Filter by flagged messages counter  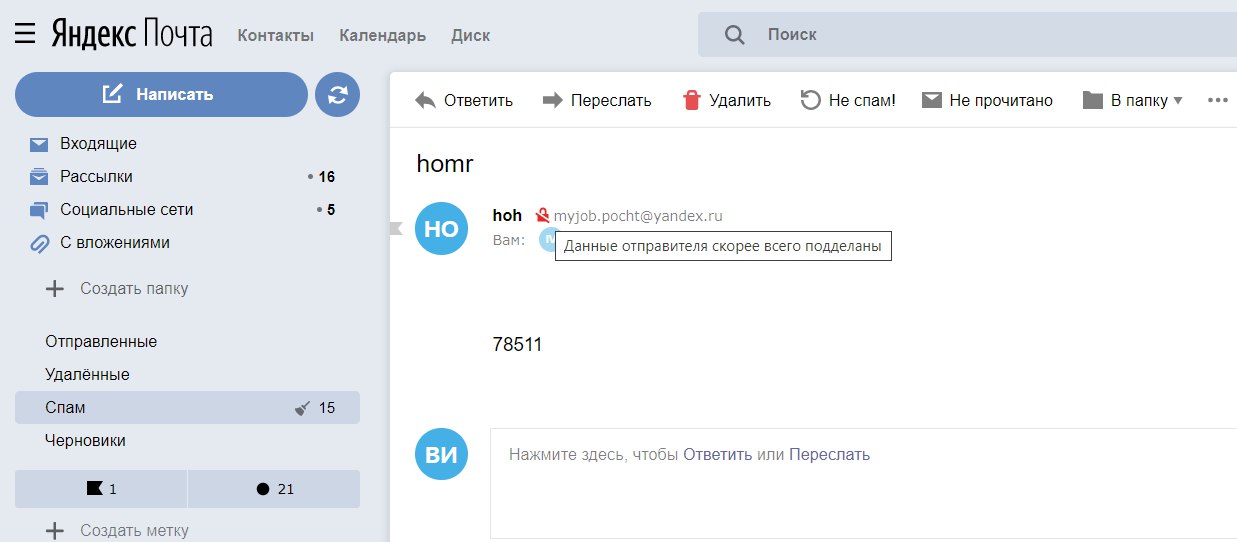click(101, 489)
